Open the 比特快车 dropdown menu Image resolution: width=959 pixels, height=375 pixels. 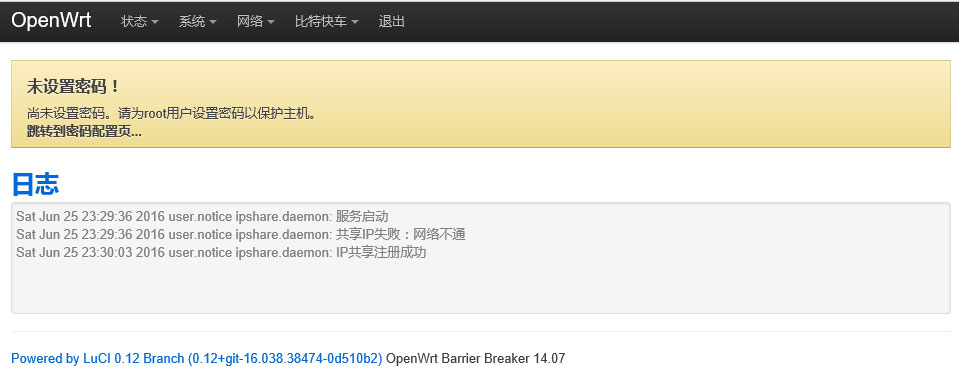tap(326, 21)
